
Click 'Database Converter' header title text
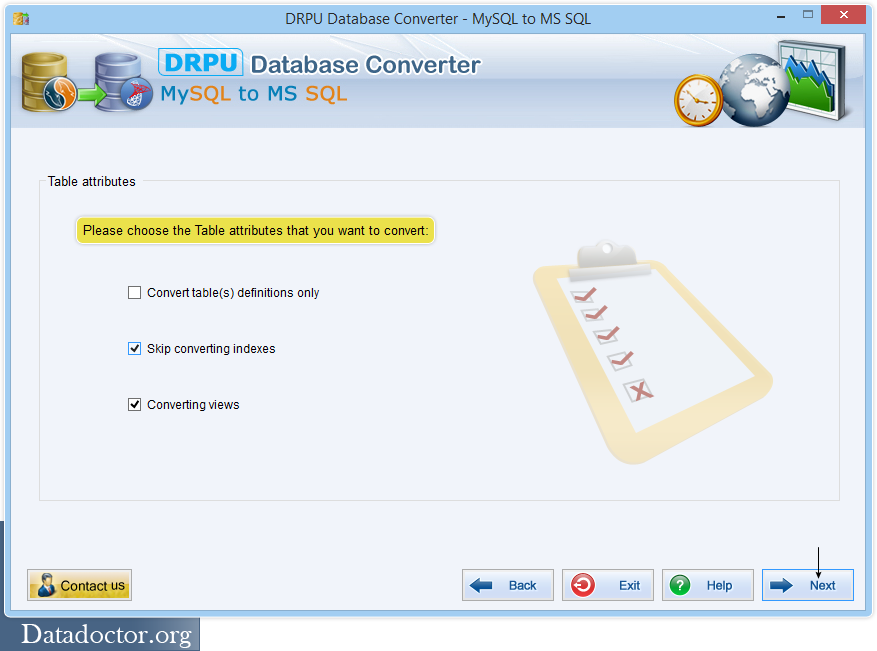(366, 64)
